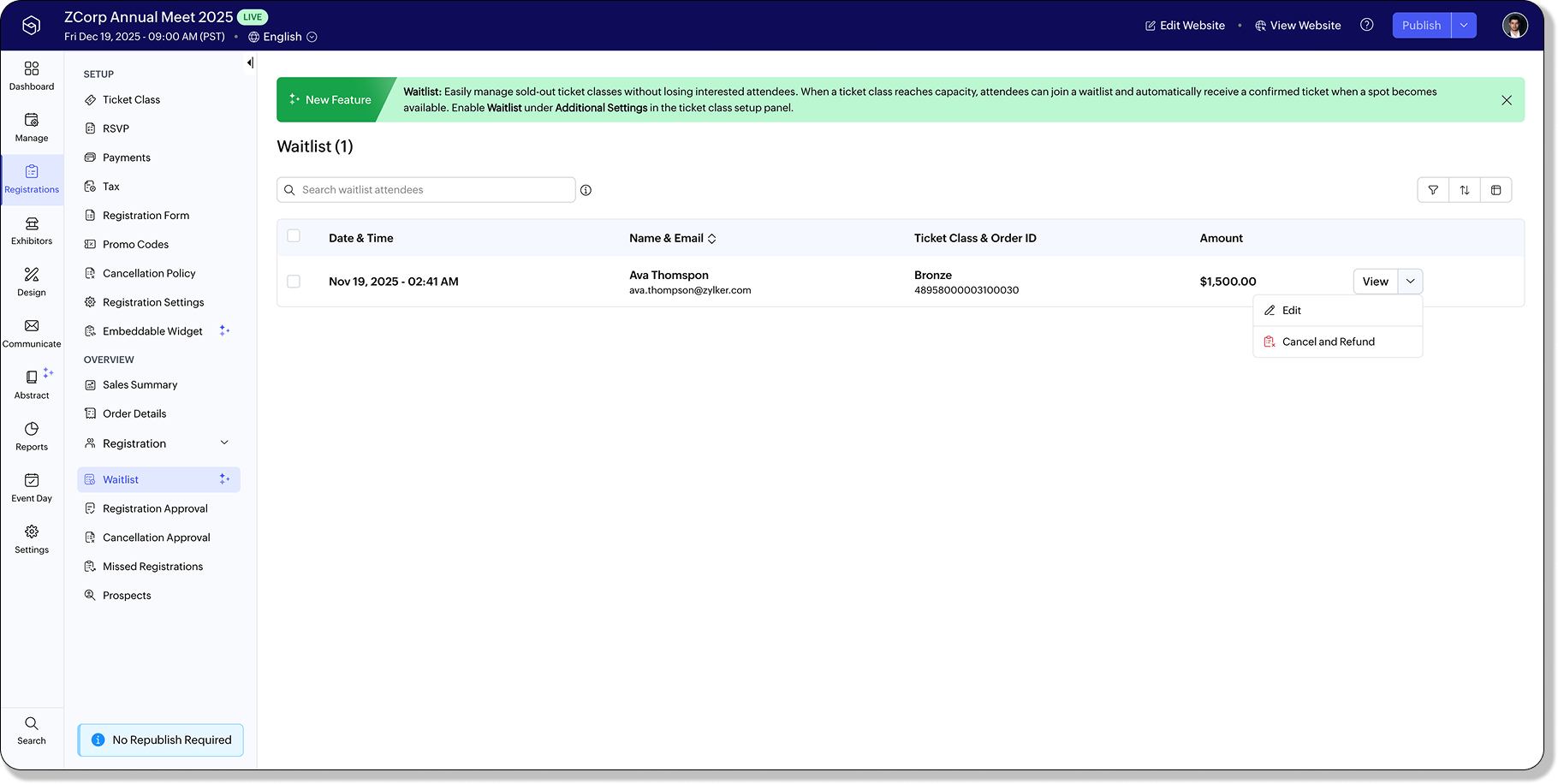Dismiss the New Feature waitlist banner
Image resolution: width=1558 pixels, height=784 pixels.
1507,100
